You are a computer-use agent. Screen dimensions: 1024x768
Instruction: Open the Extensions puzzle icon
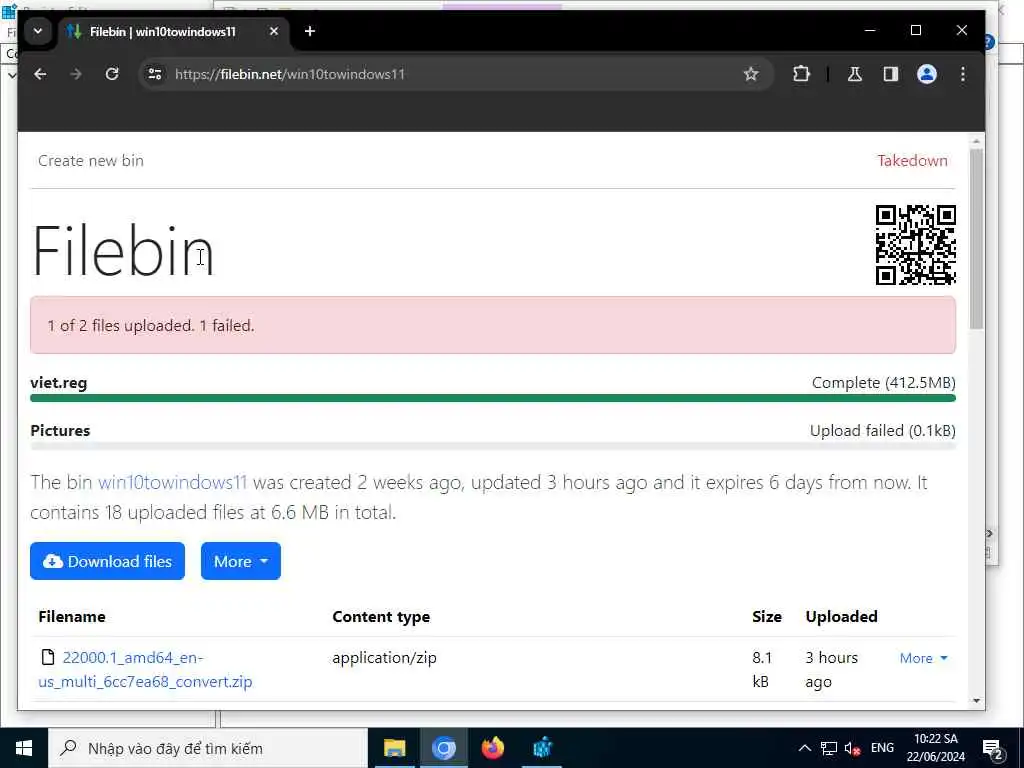pyautogui.click(x=801, y=74)
